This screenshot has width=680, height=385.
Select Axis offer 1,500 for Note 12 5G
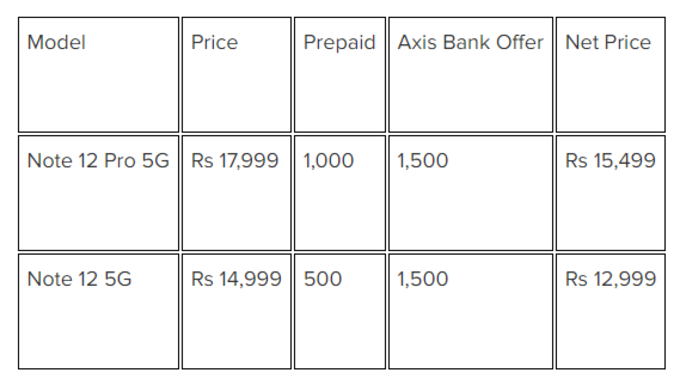point(471,311)
